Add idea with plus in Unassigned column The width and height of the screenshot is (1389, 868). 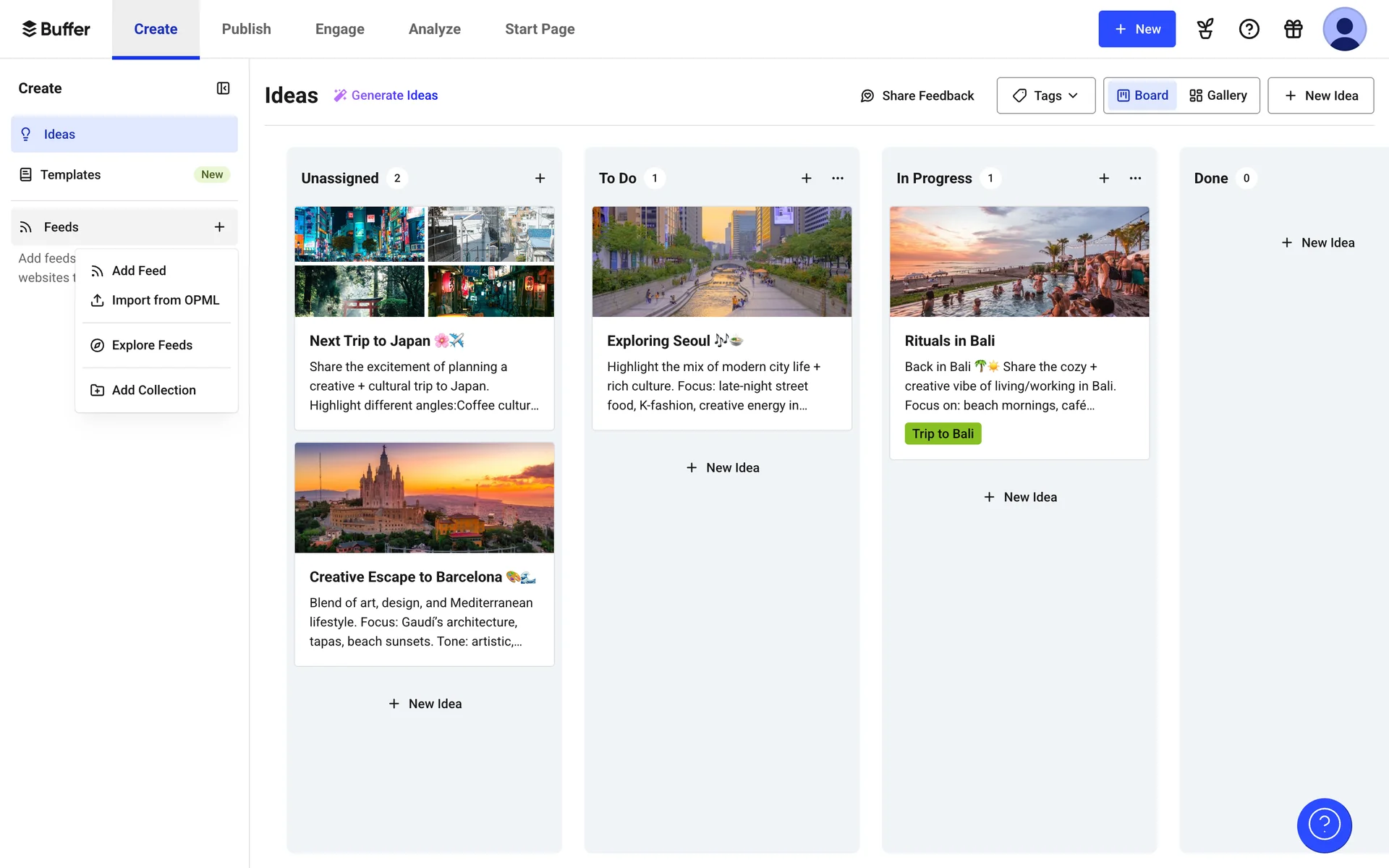(540, 178)
